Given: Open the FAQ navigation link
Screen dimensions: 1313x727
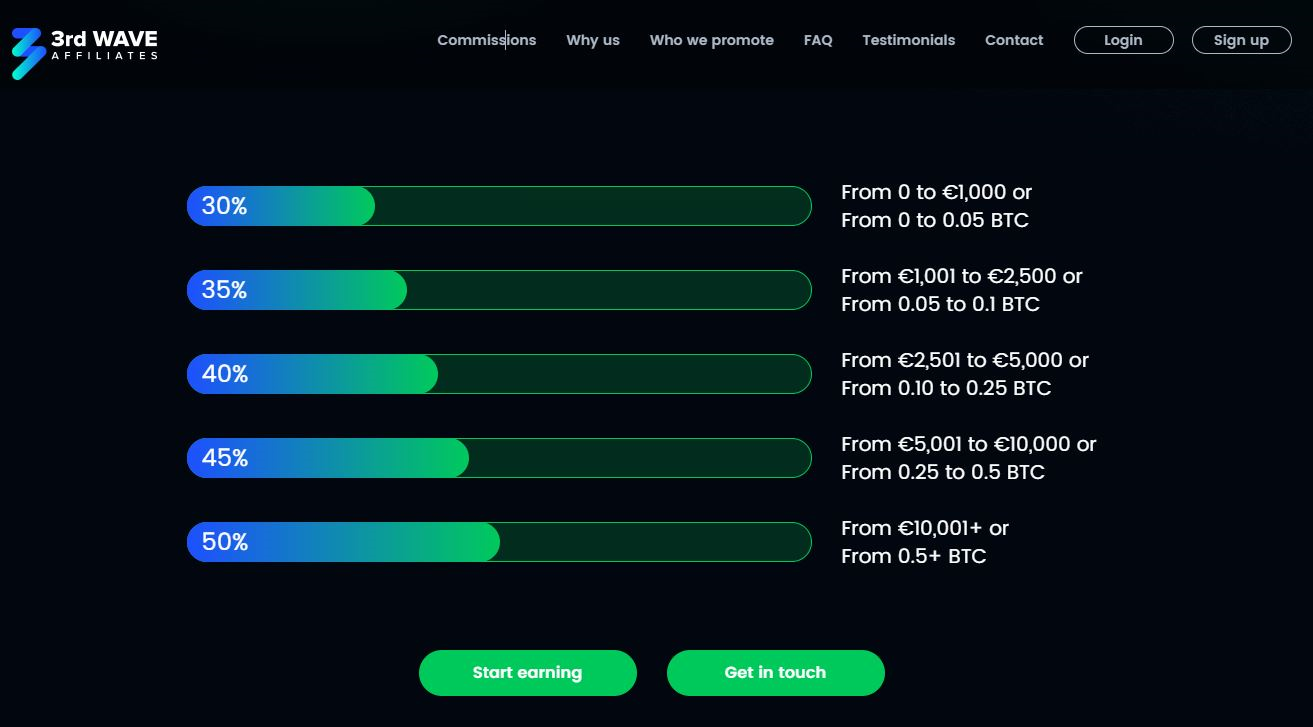Looking at the screenshot, I should [x=818, y=40].
